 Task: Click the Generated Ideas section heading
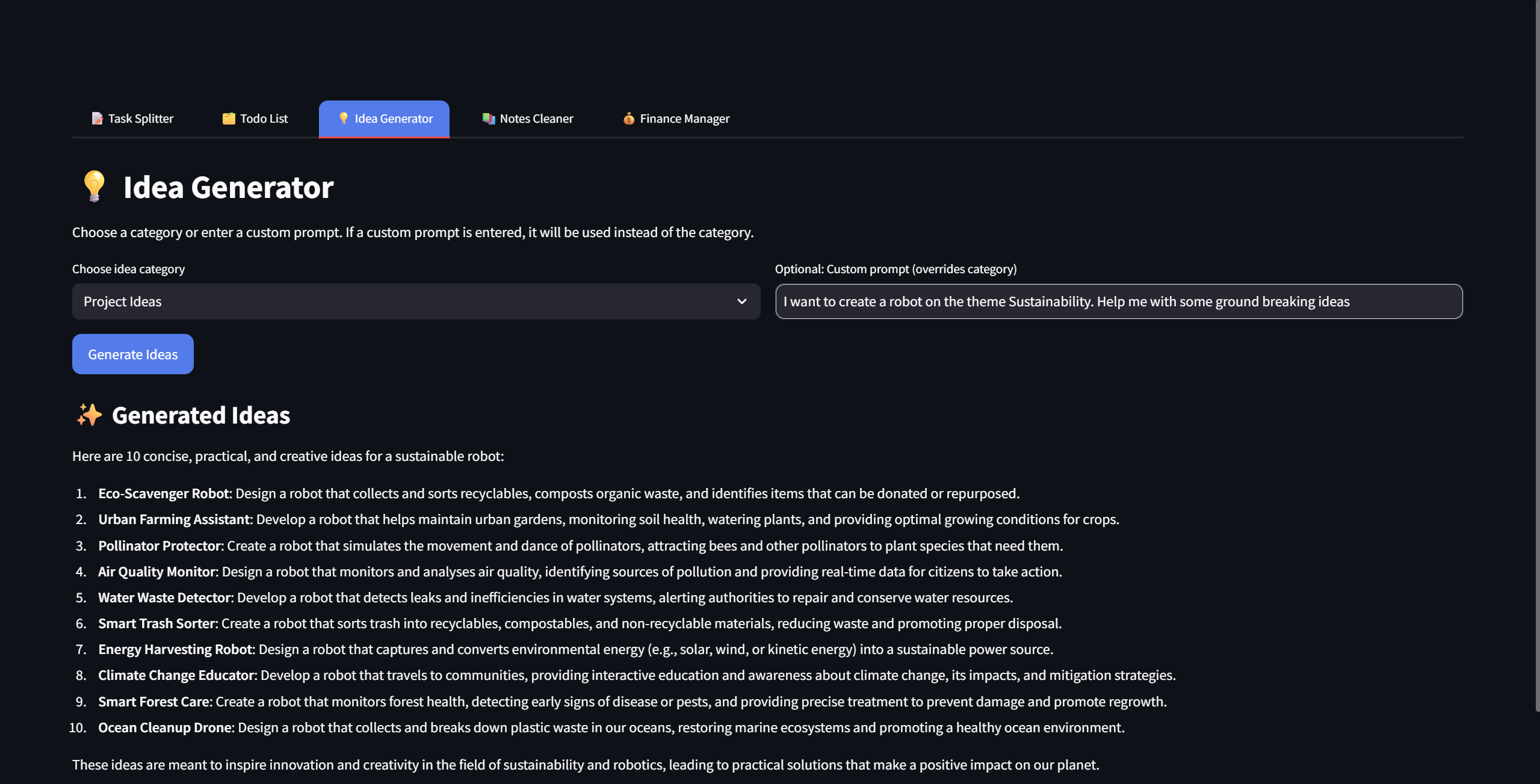click(200, 416)
